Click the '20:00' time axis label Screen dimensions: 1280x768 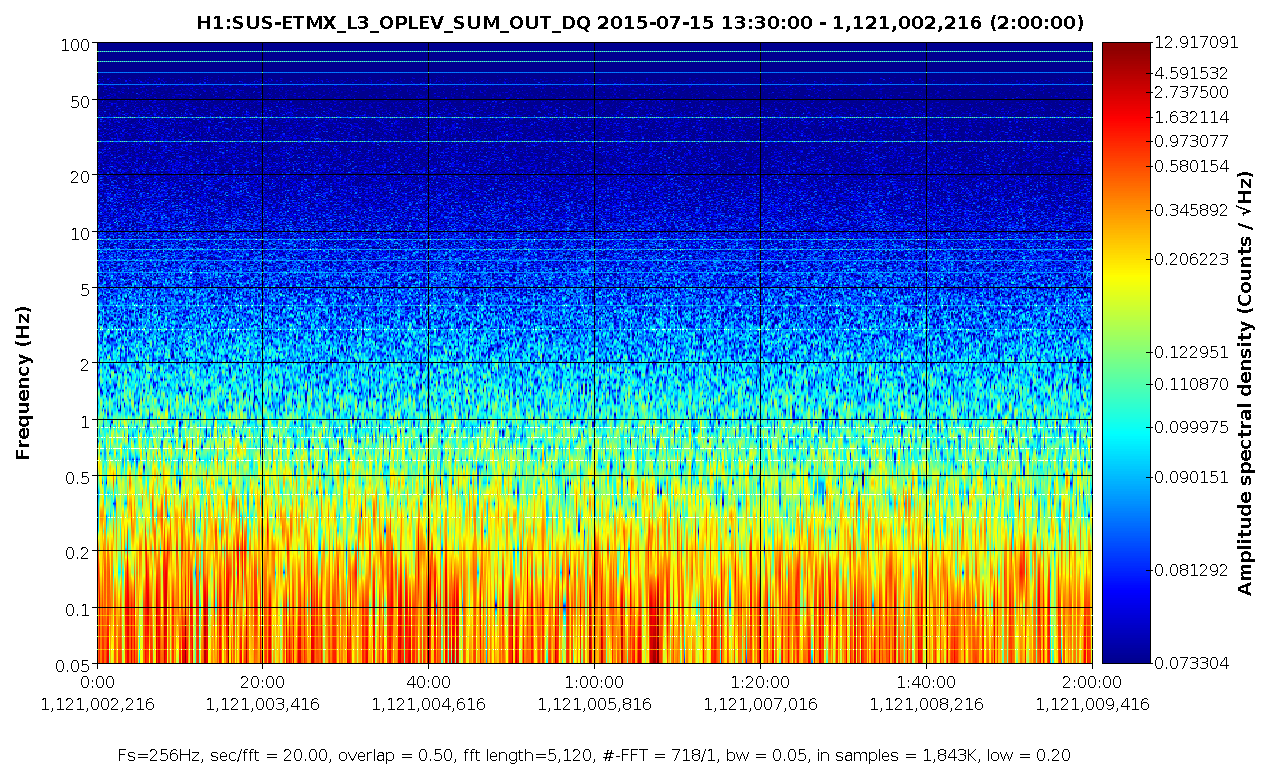coord(262,684)
